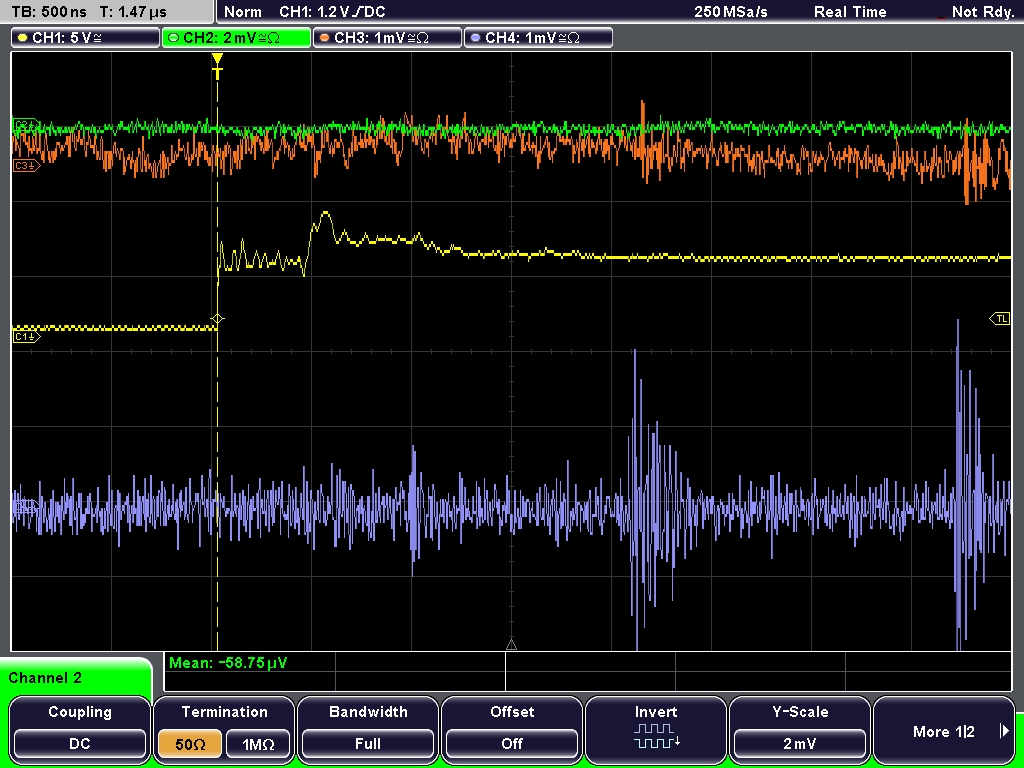The image size is (1024, 768).
Task: Set termination to 1MΩ
Action: [258, 744]
